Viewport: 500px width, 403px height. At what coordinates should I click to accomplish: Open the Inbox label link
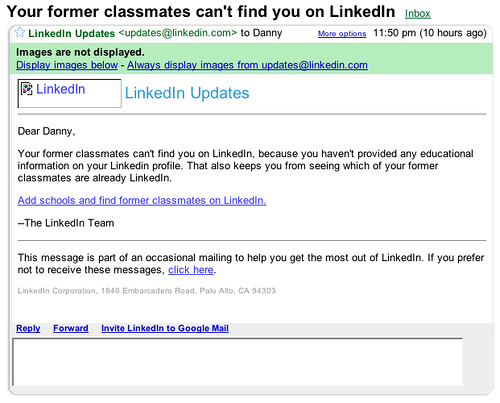point(418,14)
